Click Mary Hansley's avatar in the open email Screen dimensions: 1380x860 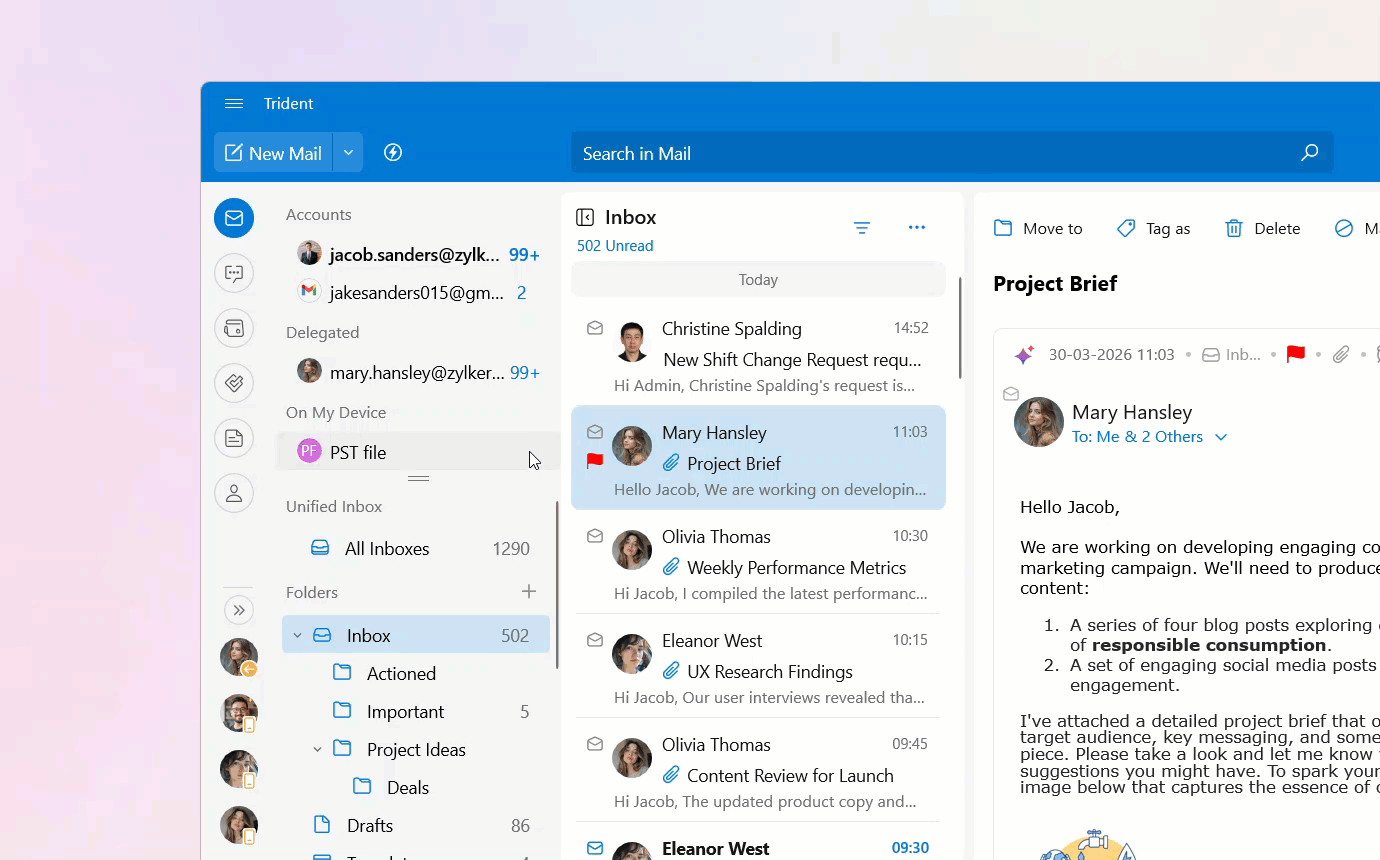coord(1039,422)
